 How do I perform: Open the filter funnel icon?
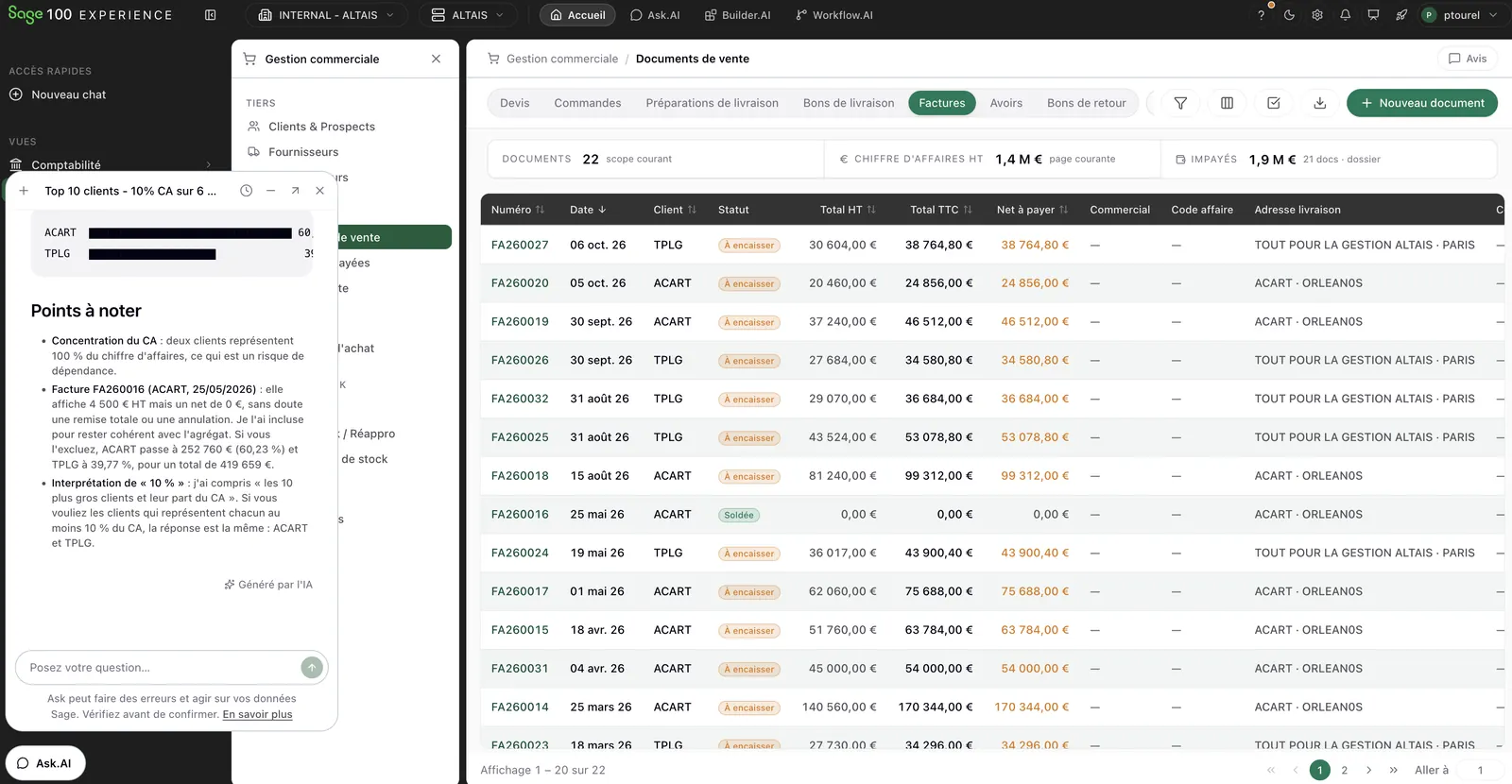[1180, 103]
